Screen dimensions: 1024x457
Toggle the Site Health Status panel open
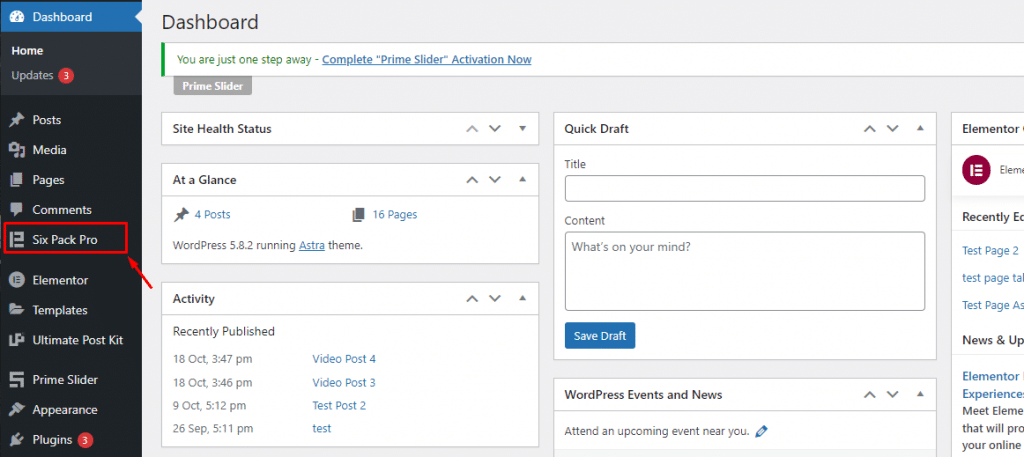(x=522, y=129)
